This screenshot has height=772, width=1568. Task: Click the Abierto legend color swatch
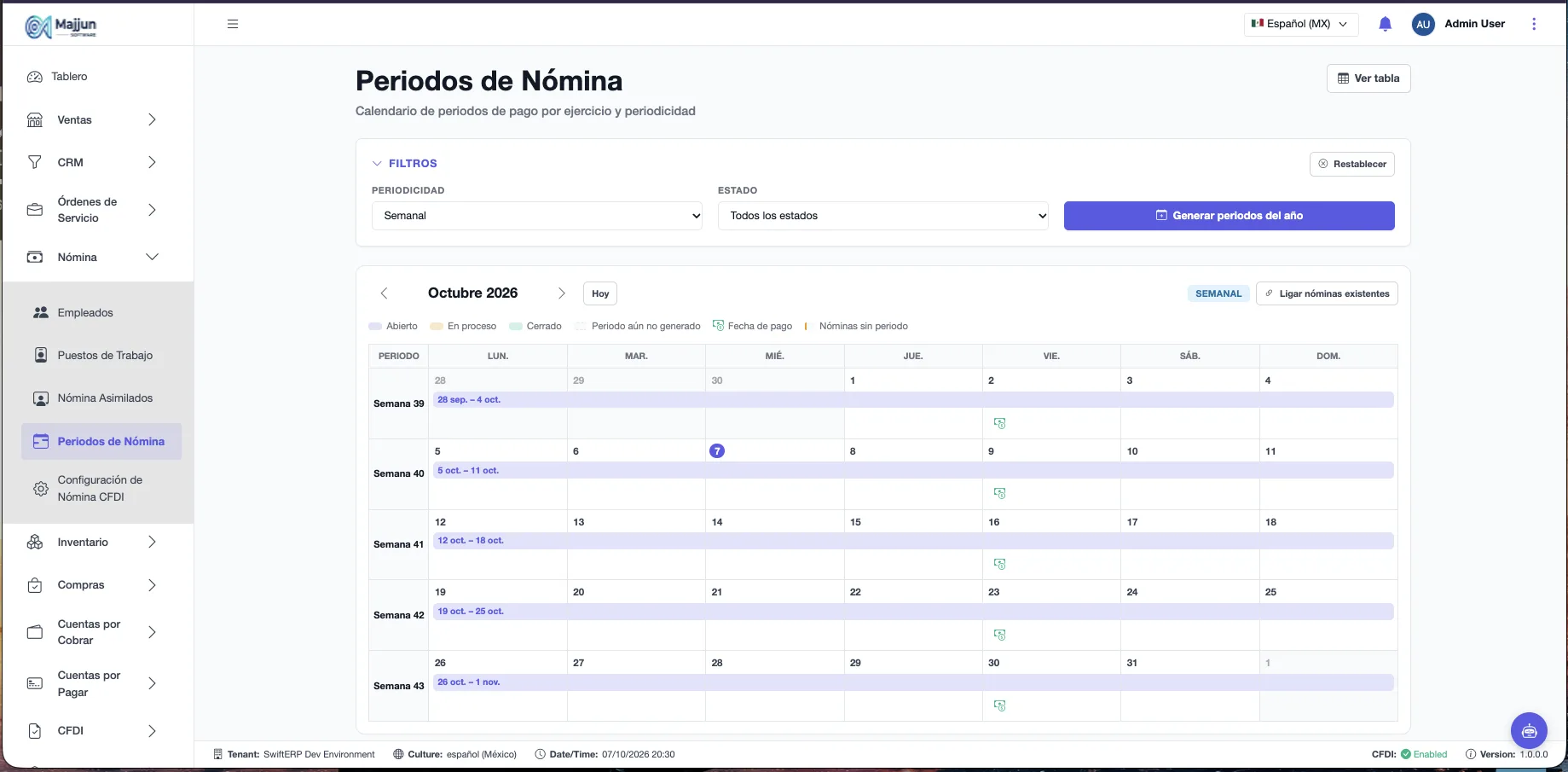375,326
